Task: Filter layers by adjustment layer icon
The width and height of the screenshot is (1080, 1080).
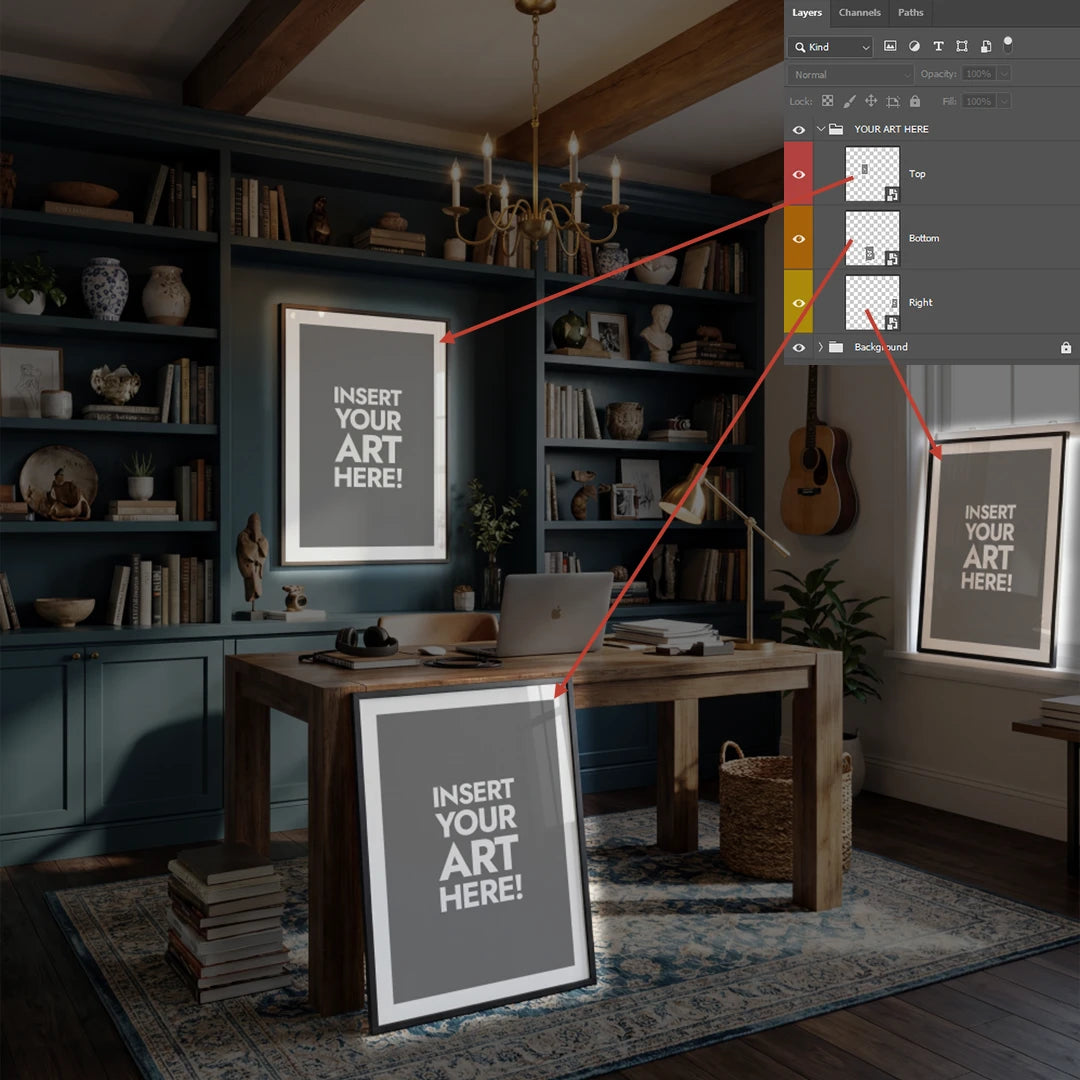Action: tap(914, 47)
